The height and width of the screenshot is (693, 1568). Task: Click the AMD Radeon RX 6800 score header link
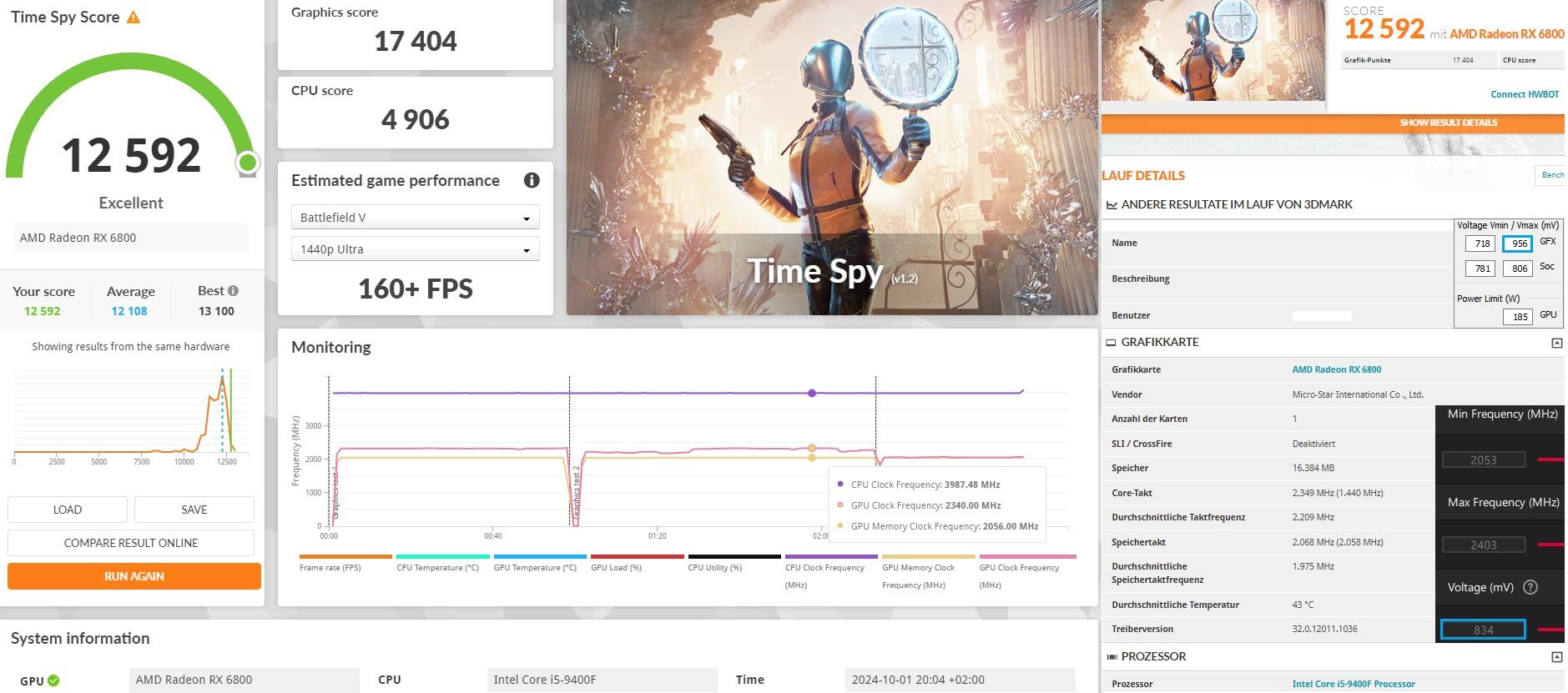1506,34
